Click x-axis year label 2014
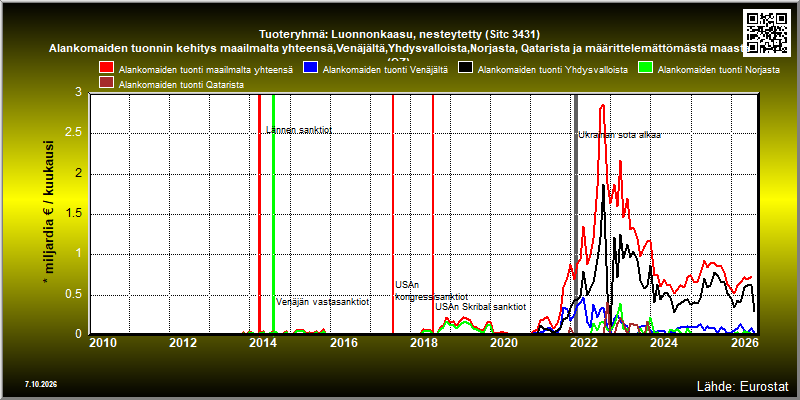Viewport: 800px width, 400px height. click(263, 343)
